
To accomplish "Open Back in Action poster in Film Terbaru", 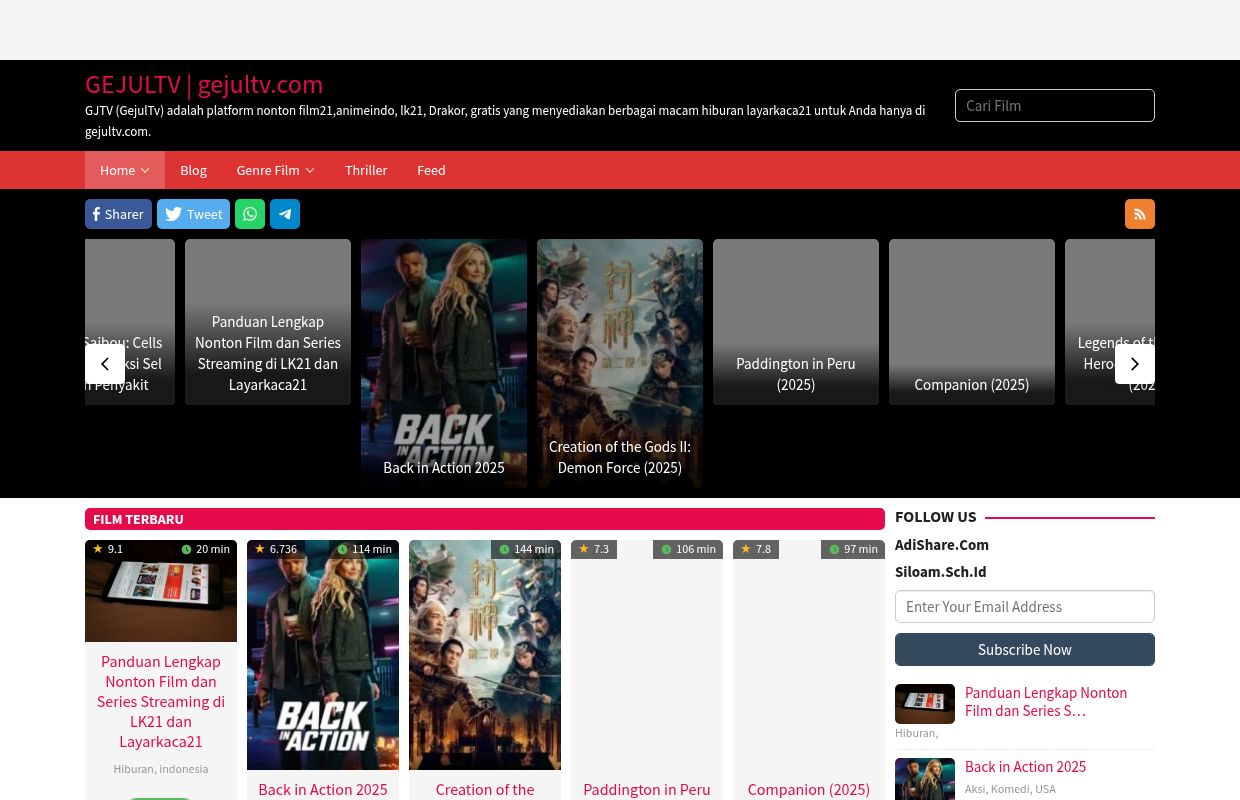I will 323,655.
